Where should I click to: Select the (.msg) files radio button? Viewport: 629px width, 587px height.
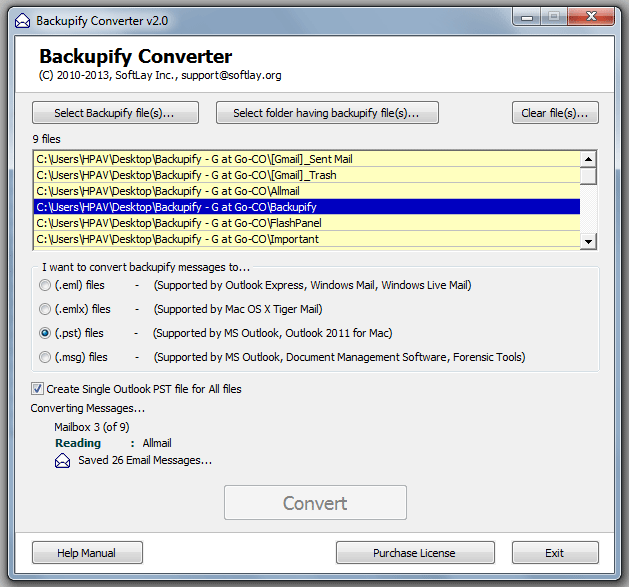[x=45, y=357]
